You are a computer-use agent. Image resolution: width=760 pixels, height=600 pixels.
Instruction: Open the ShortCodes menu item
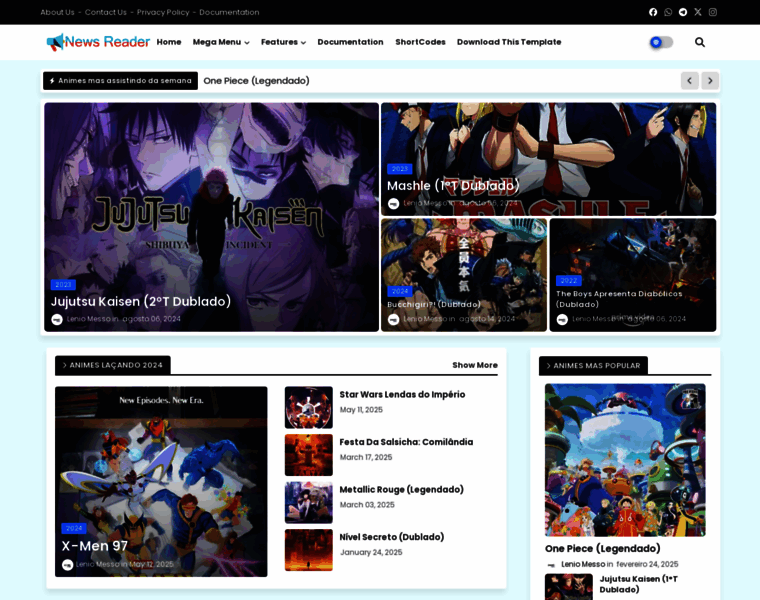click(420, 42)
